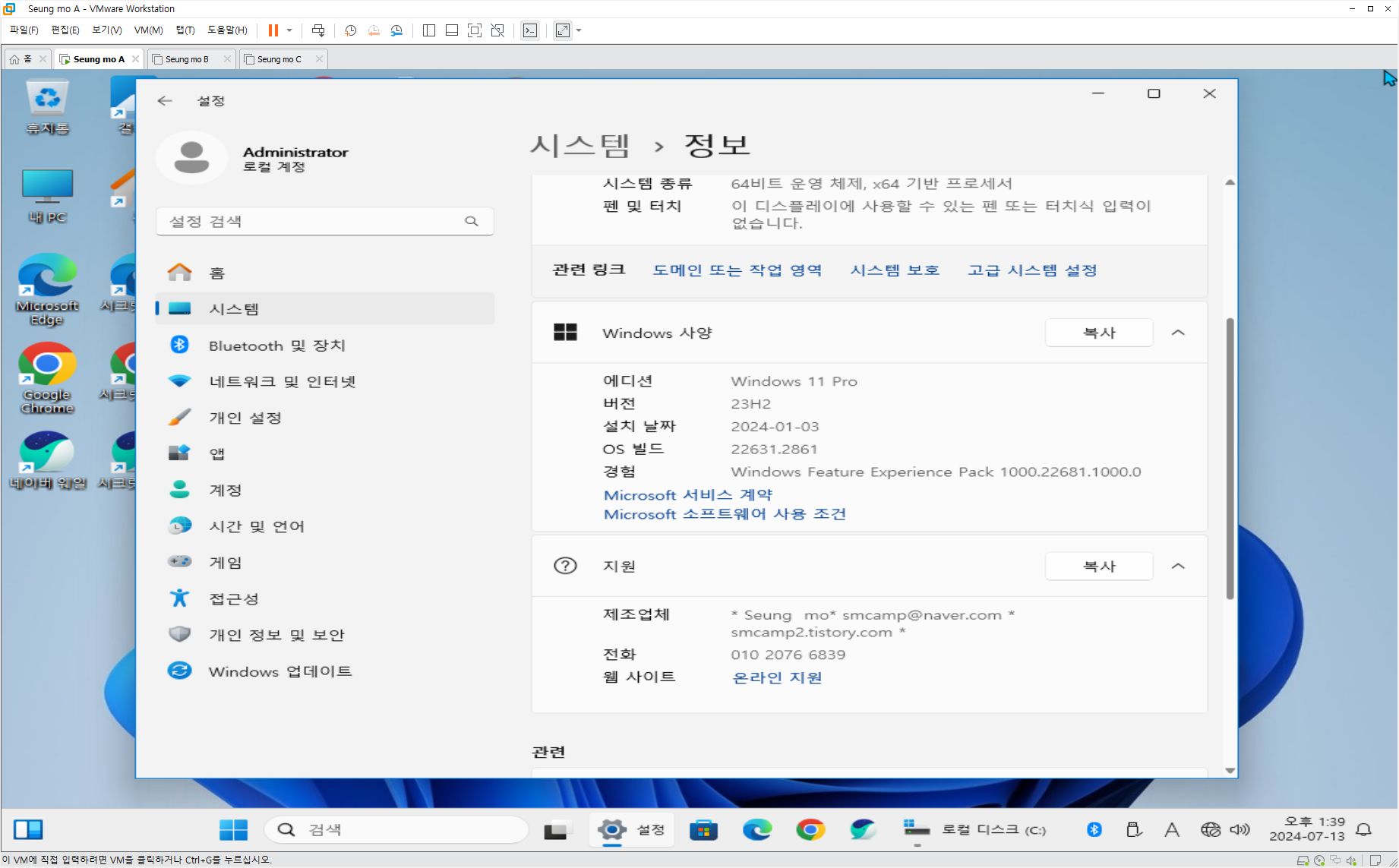
Task: Launch Microsoft Edge from taskbar
Action: [757, 830]
